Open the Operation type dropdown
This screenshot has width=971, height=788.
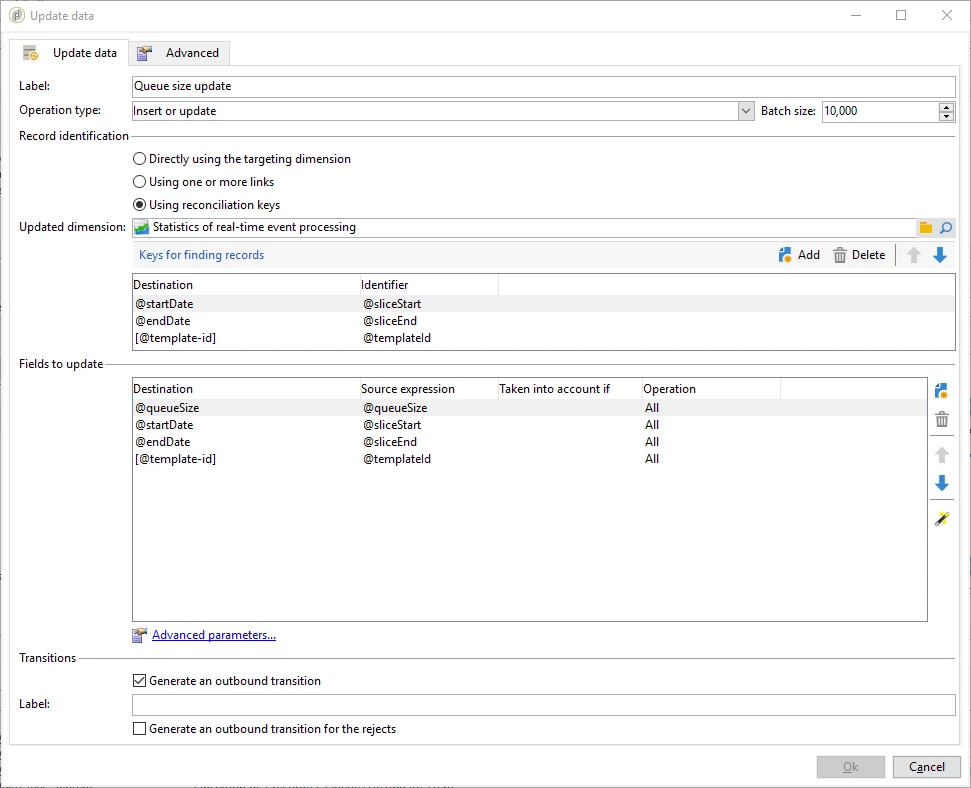click(x=746, y=111)
